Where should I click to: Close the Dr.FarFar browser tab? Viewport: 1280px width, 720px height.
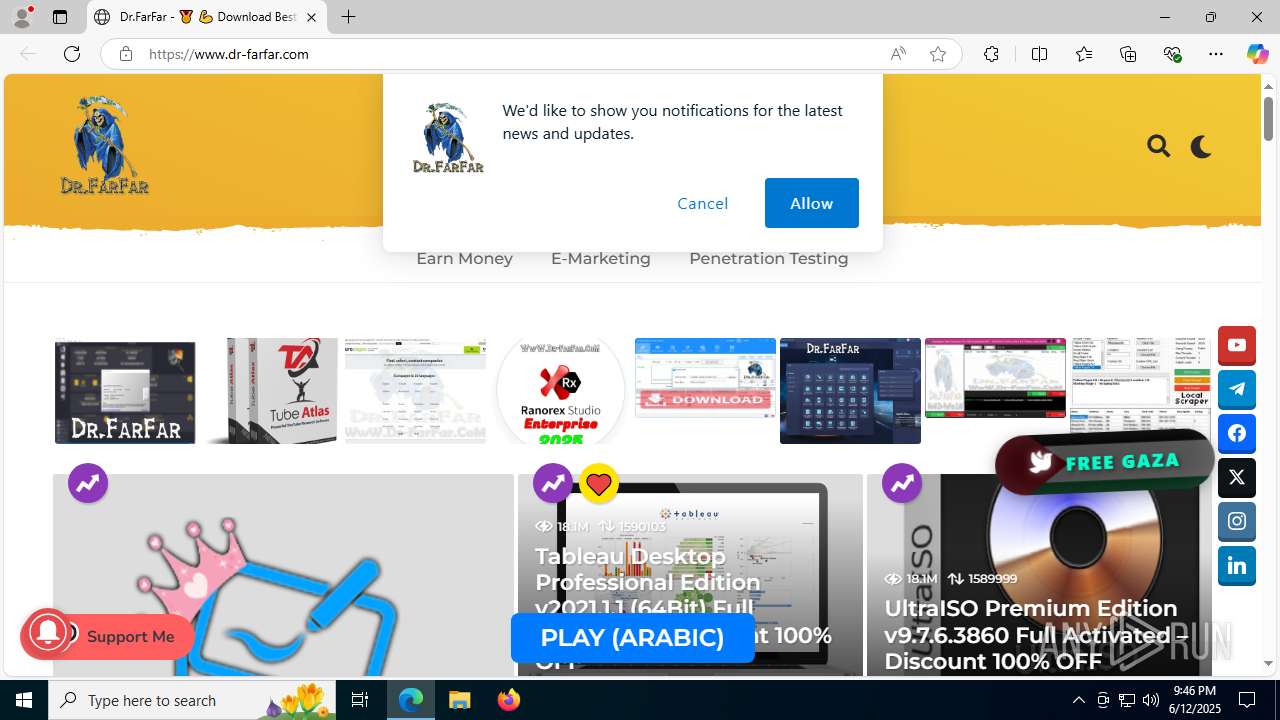pos(311,17)
